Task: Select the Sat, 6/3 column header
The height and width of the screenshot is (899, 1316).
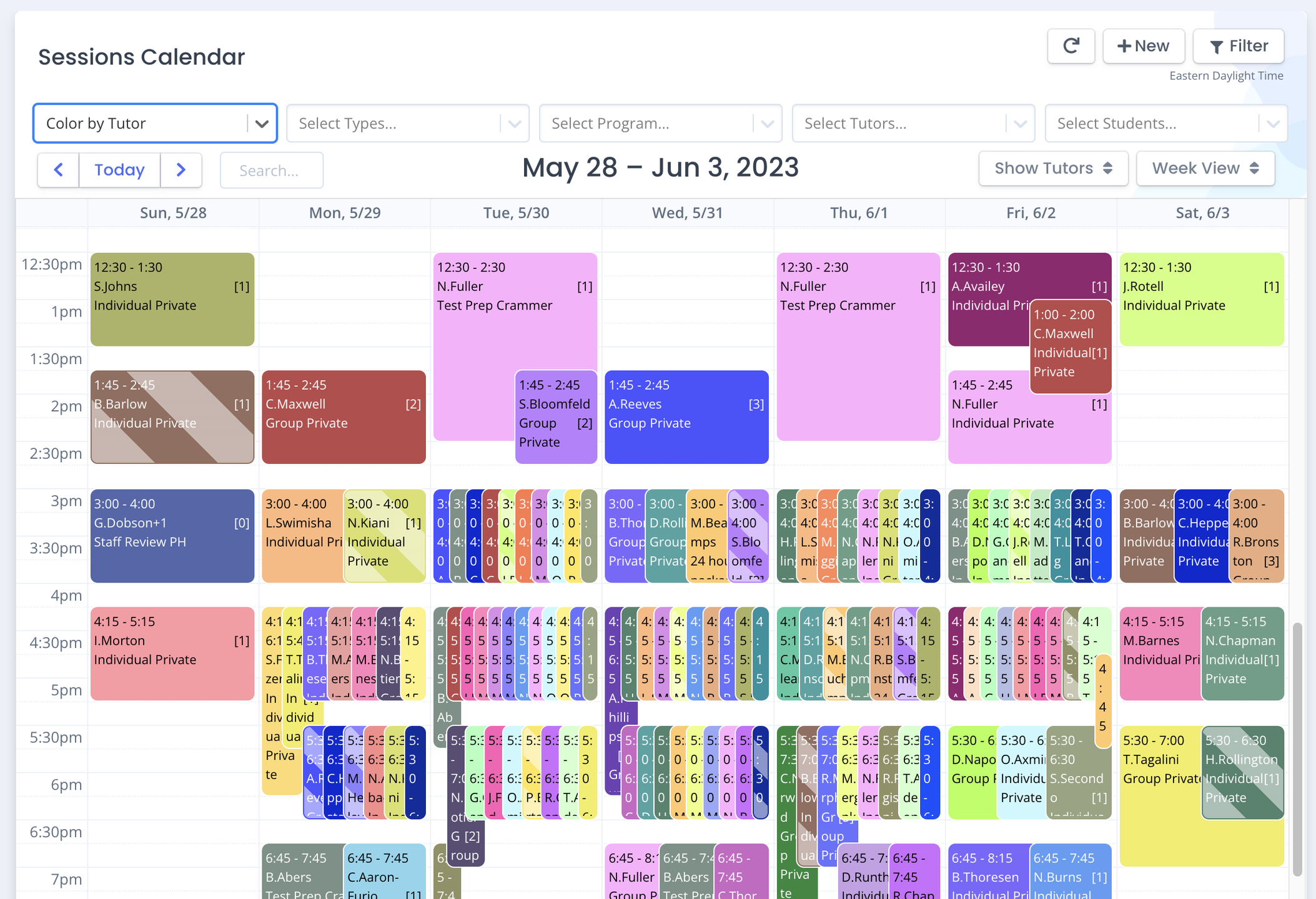Action: tap(1202, 213)
